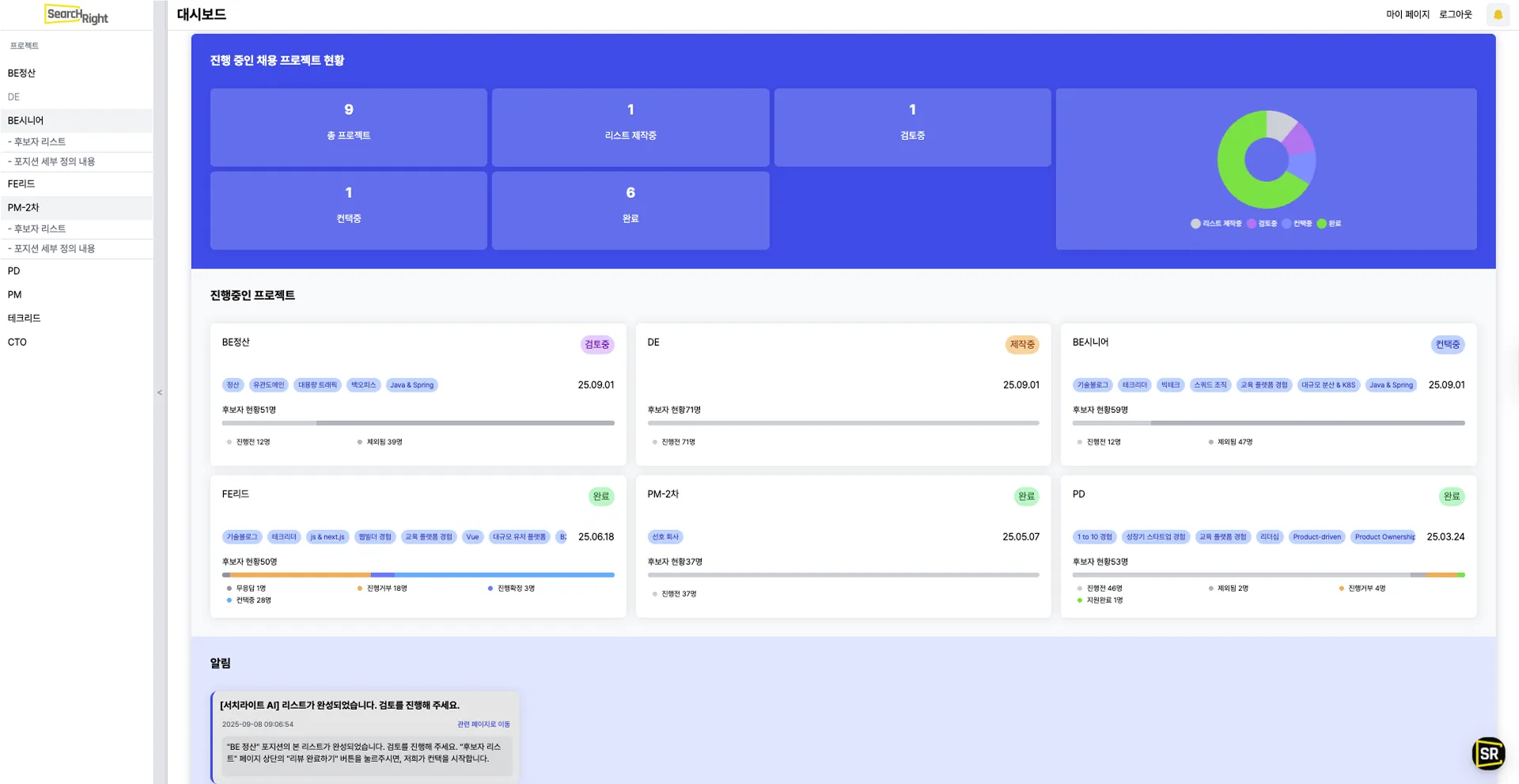Click the SearchRight logo
This screenshot has width=1519, height=784.
point(76,14)
